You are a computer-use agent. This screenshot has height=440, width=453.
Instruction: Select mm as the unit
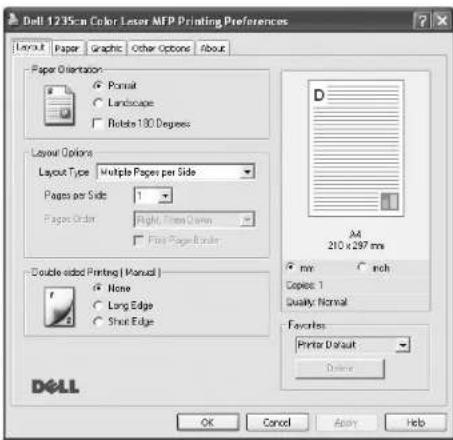pos(291,267)
